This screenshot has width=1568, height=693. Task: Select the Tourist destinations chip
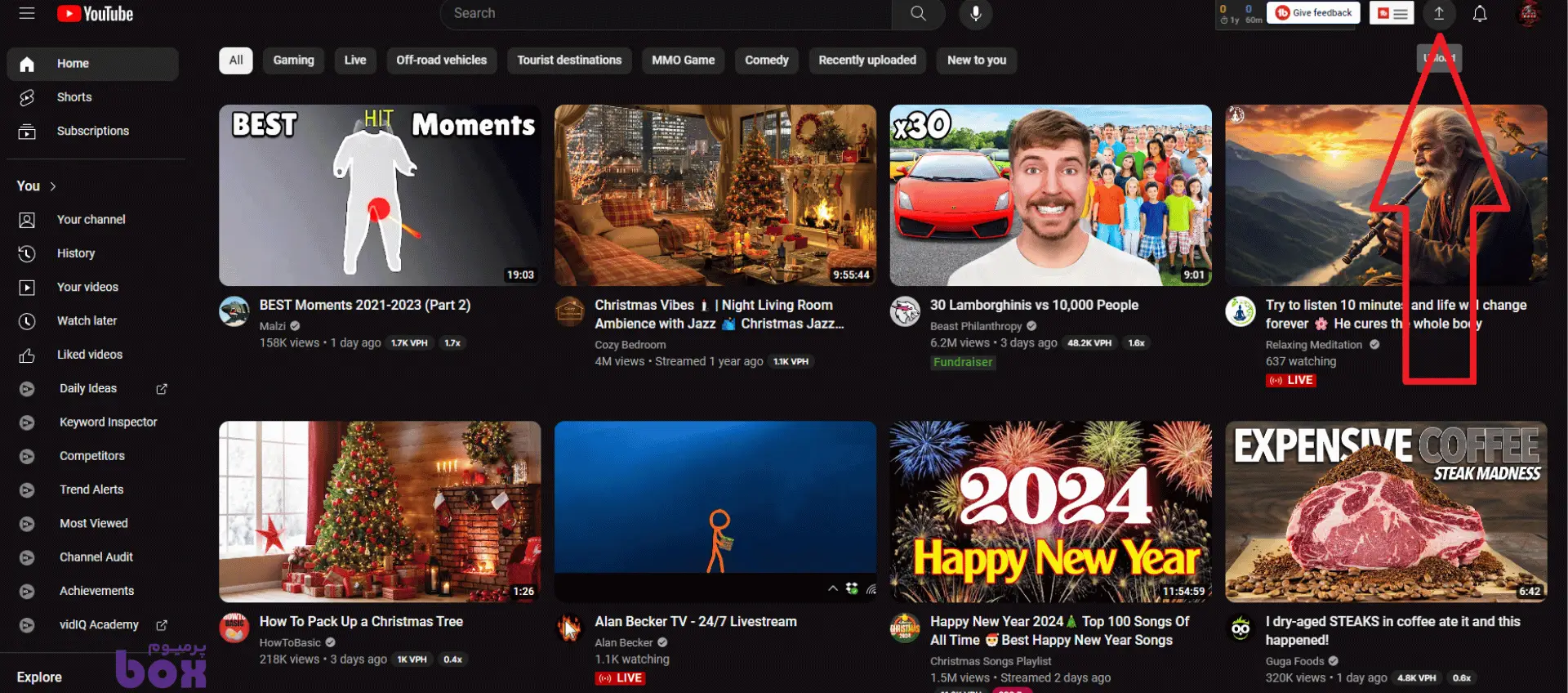click(569, 60)
